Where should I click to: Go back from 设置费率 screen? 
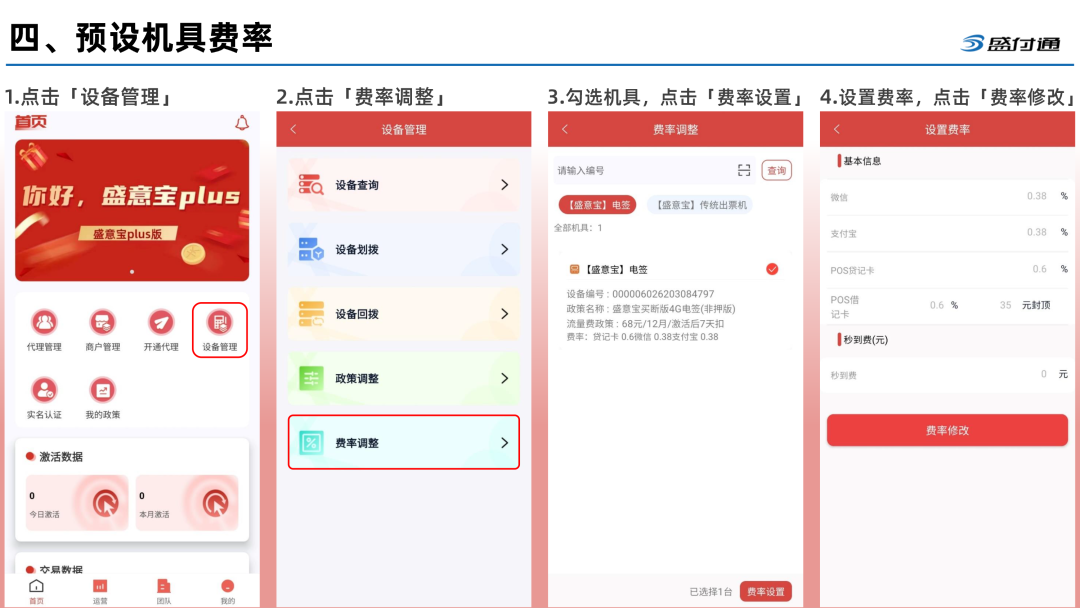point(837,129)
